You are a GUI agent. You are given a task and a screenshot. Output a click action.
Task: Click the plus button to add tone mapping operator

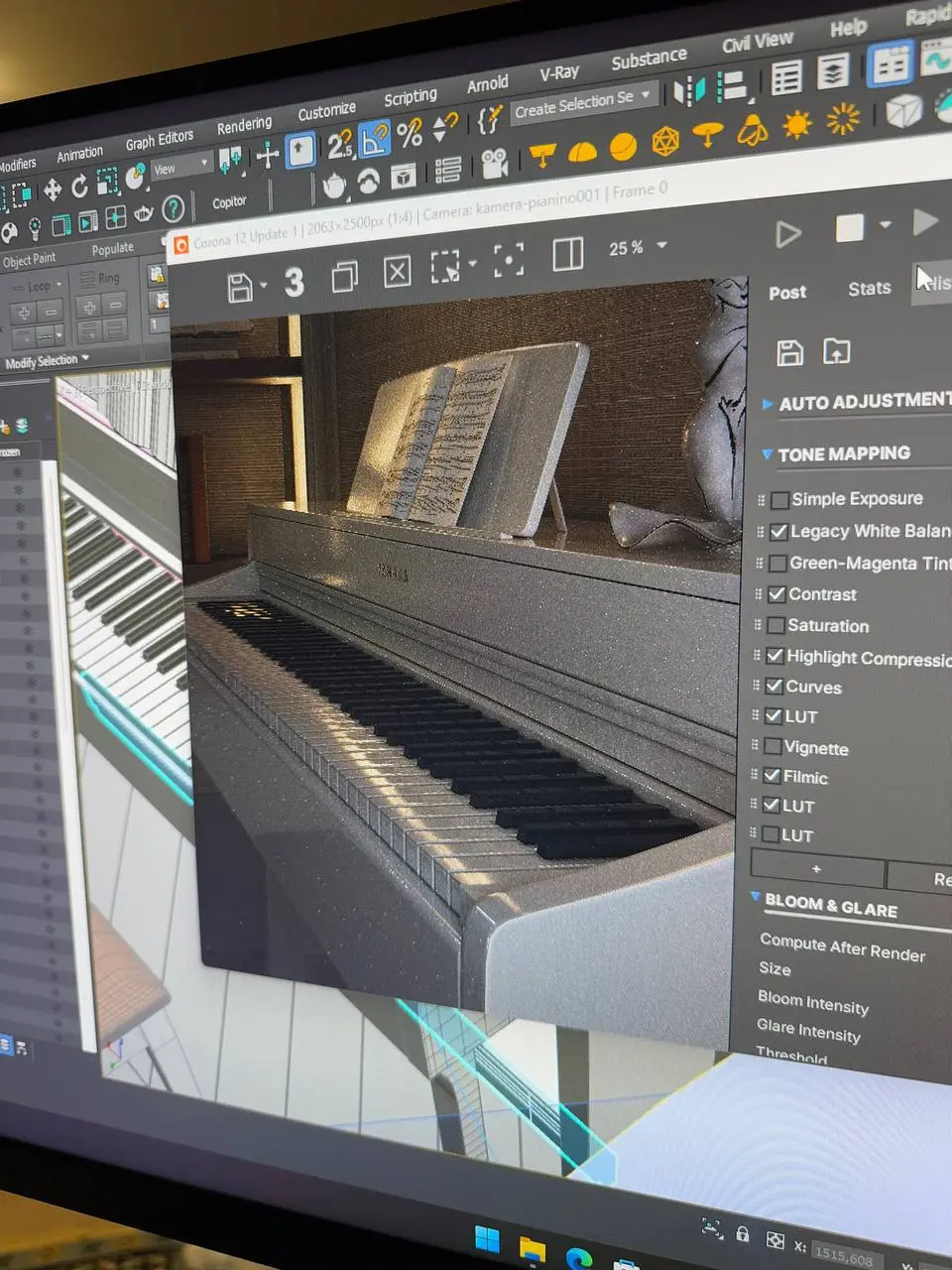pos(817,868)
